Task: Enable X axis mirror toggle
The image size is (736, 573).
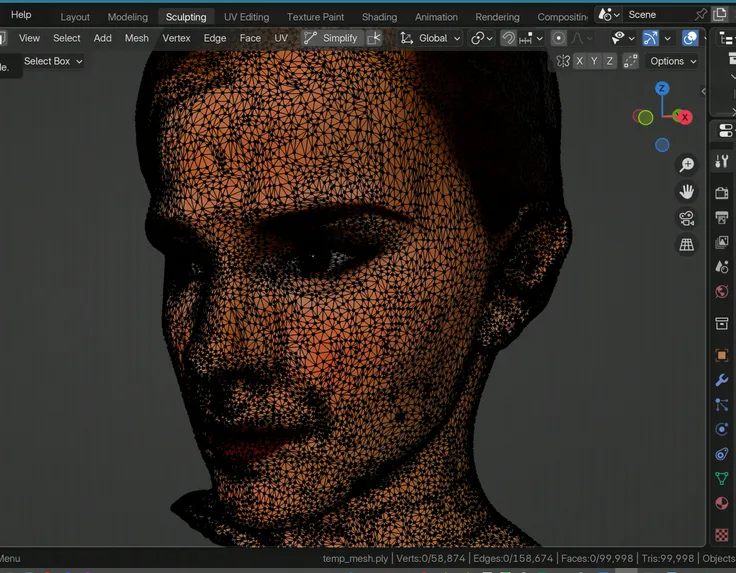Action: [579, 61]
